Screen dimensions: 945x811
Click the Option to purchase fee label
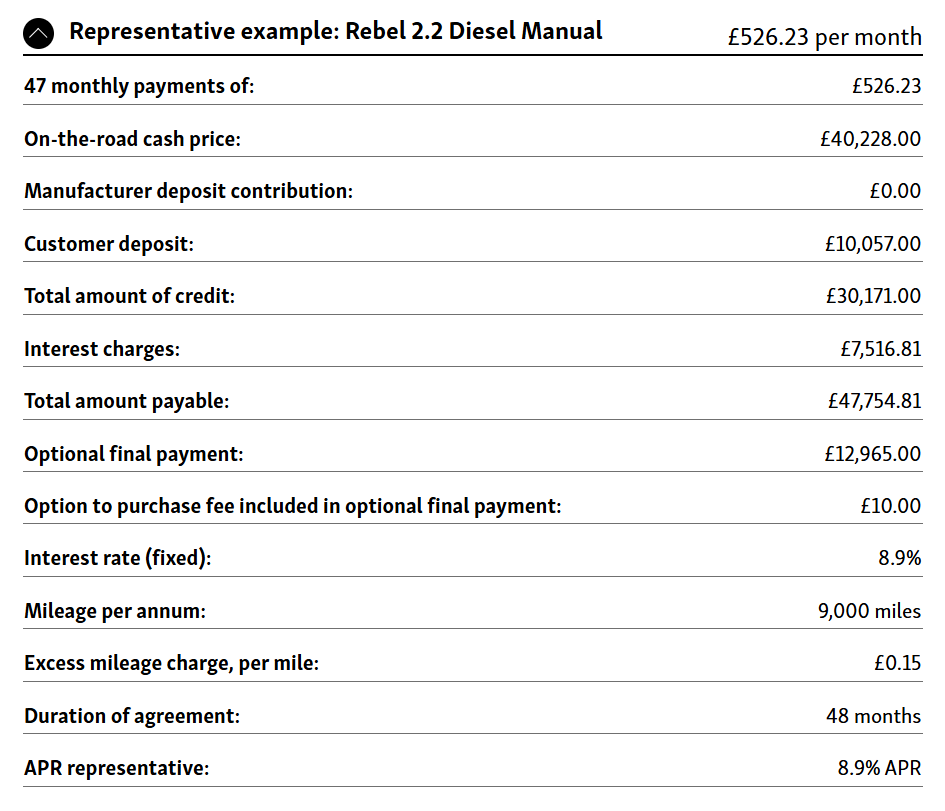(292, 506)
